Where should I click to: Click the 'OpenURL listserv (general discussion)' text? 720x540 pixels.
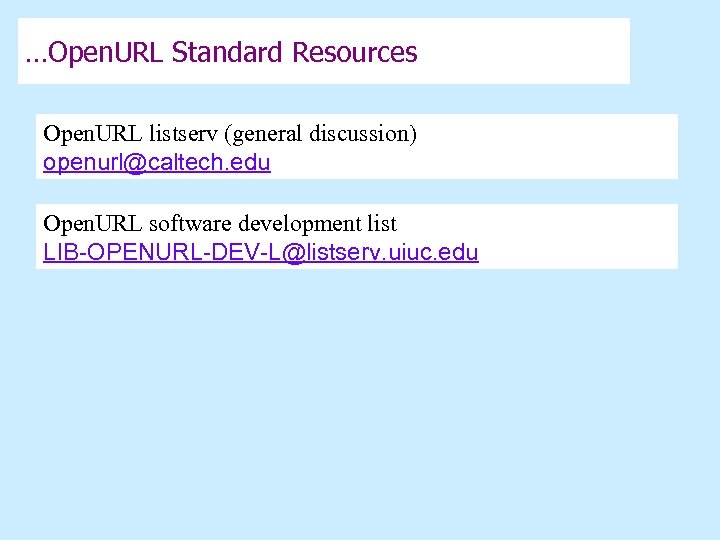[230, 134]
